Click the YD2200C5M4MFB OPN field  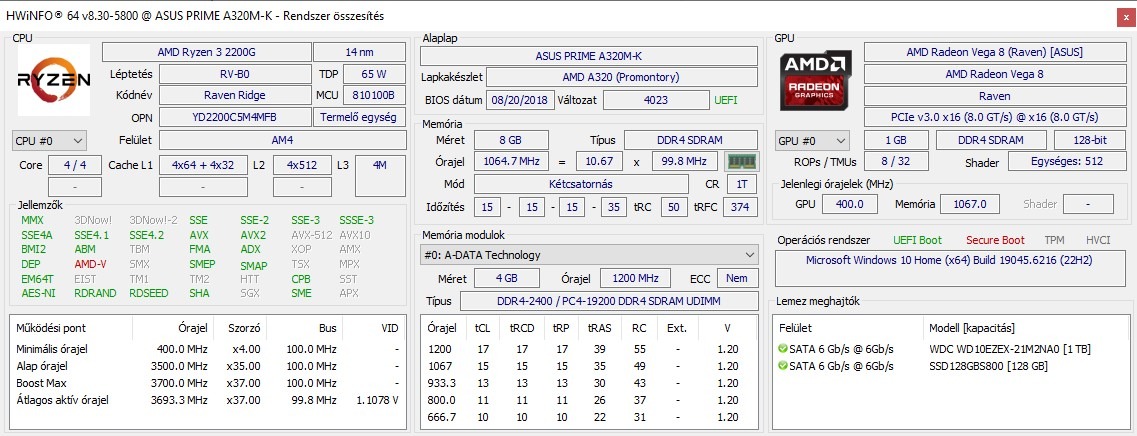pyautogui.click(x=235, y=118)
